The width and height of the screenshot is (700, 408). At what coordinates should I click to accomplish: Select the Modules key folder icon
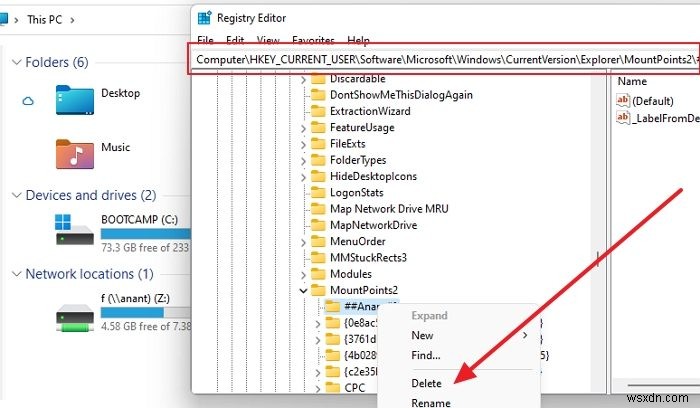click(x=318, y=274)
